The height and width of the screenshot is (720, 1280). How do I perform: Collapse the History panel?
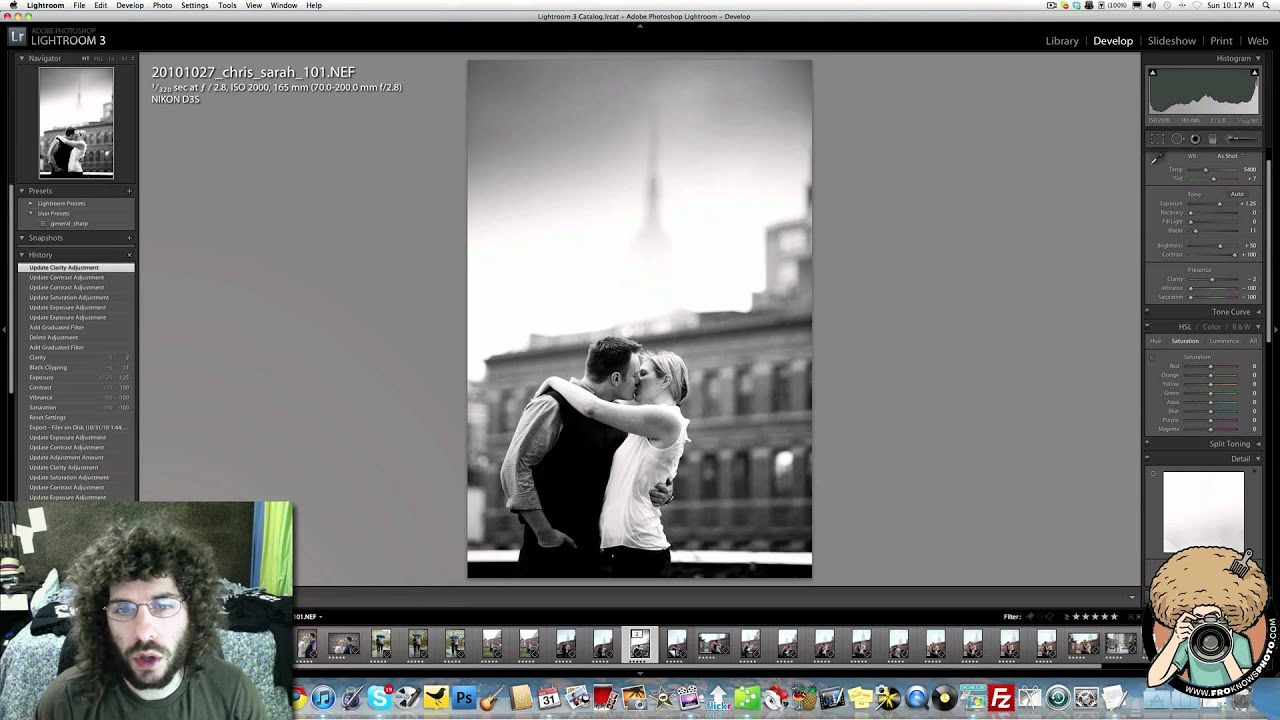[x=22, y=255]
